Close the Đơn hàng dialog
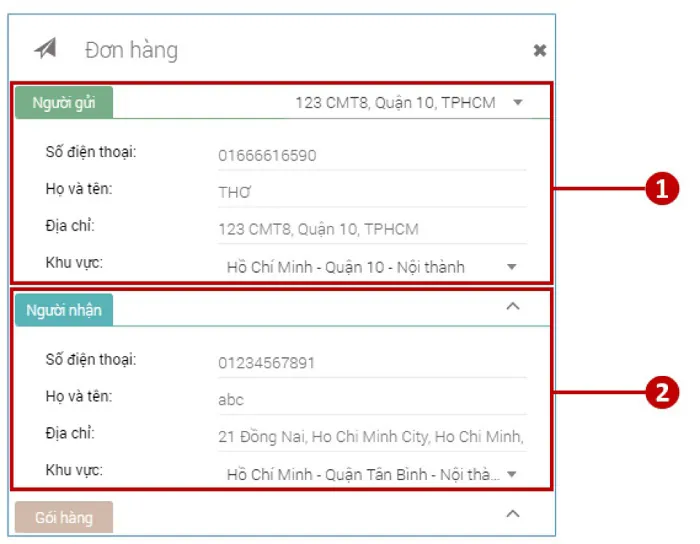700x544 pixels. point(540,50)
